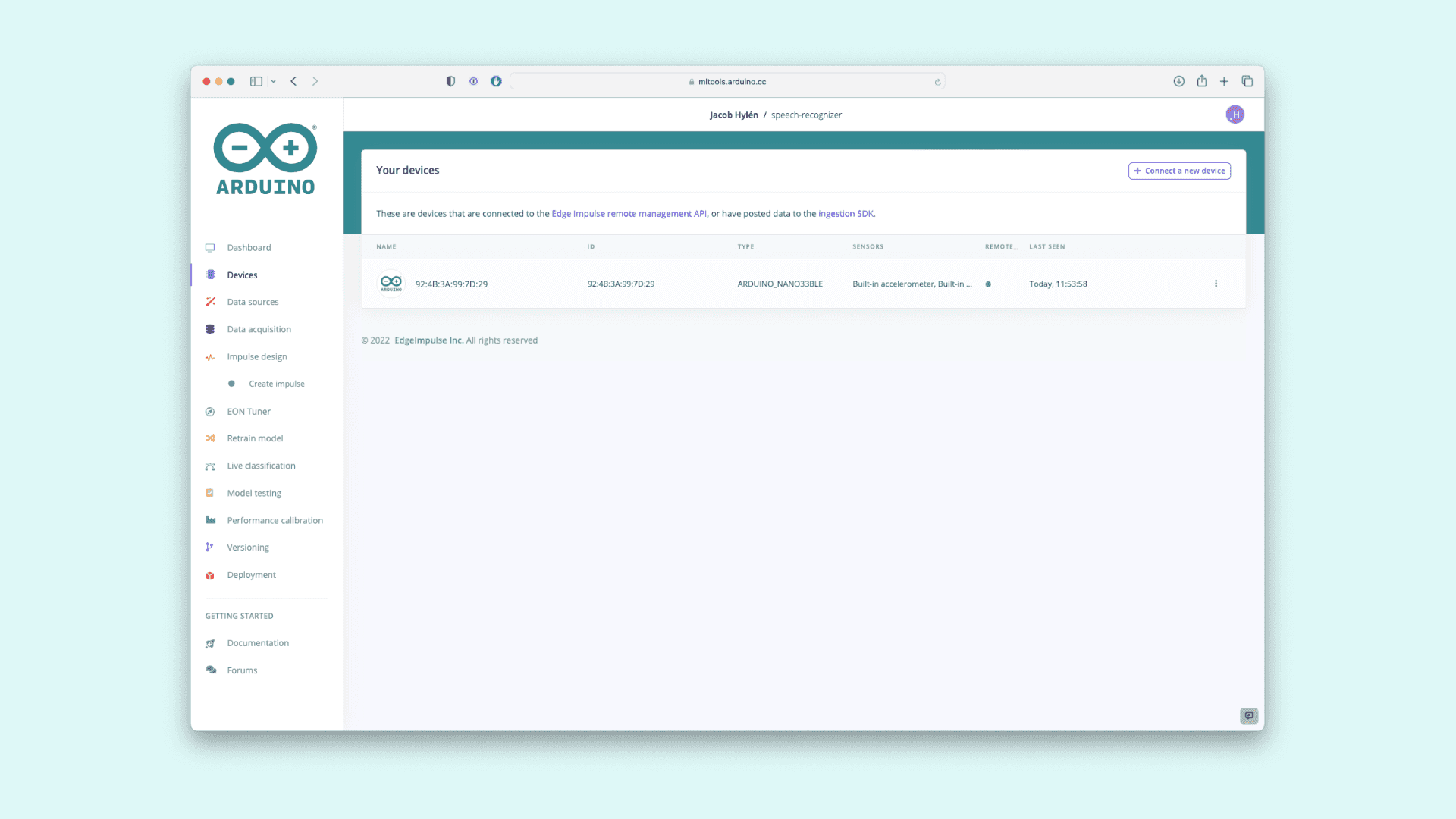Image resolution: width=1456 pixels, height=819 pixels.
Task: Open the Live classification icon
Action: point(210,466)
